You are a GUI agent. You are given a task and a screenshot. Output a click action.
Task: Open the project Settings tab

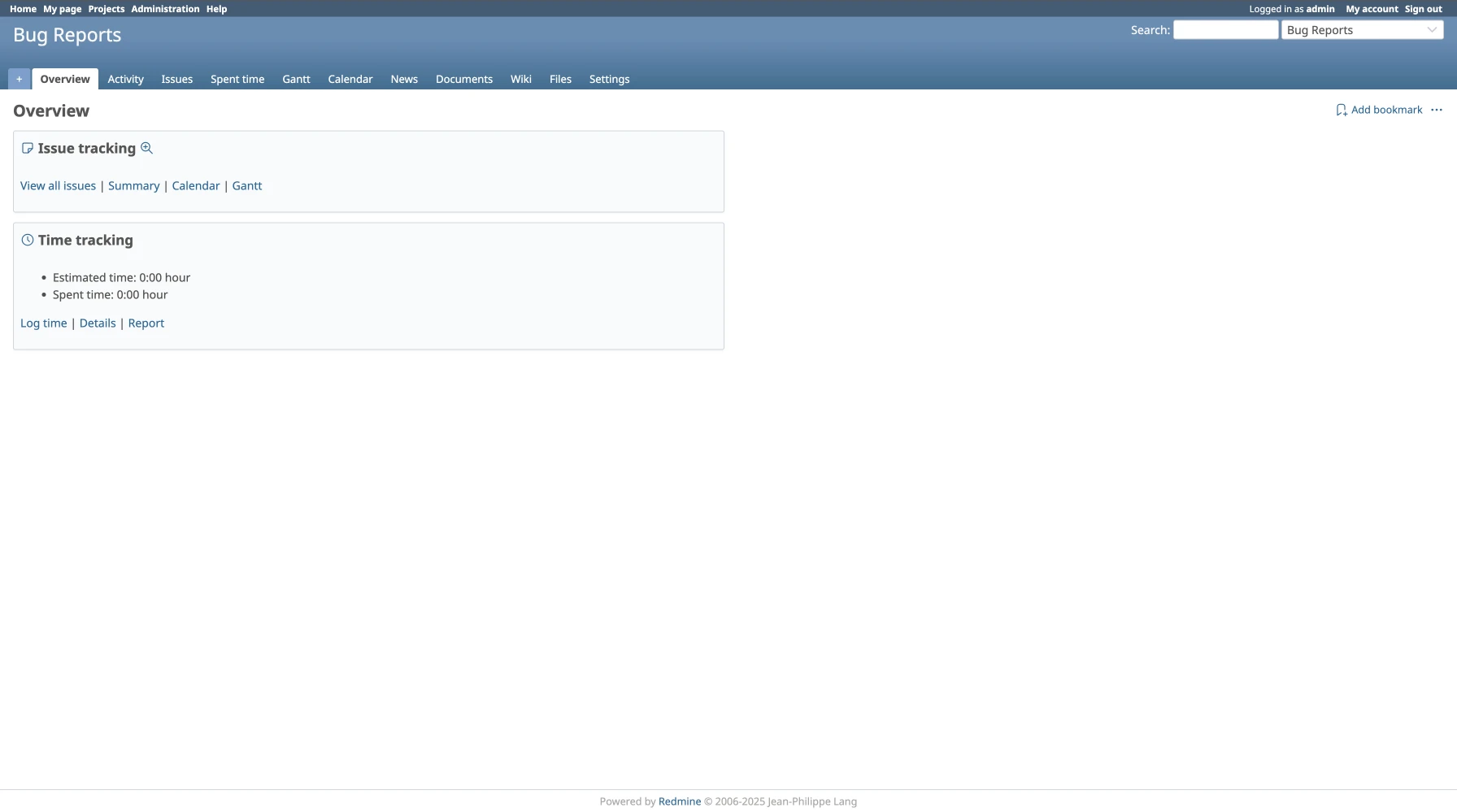(x=609, y=79)
